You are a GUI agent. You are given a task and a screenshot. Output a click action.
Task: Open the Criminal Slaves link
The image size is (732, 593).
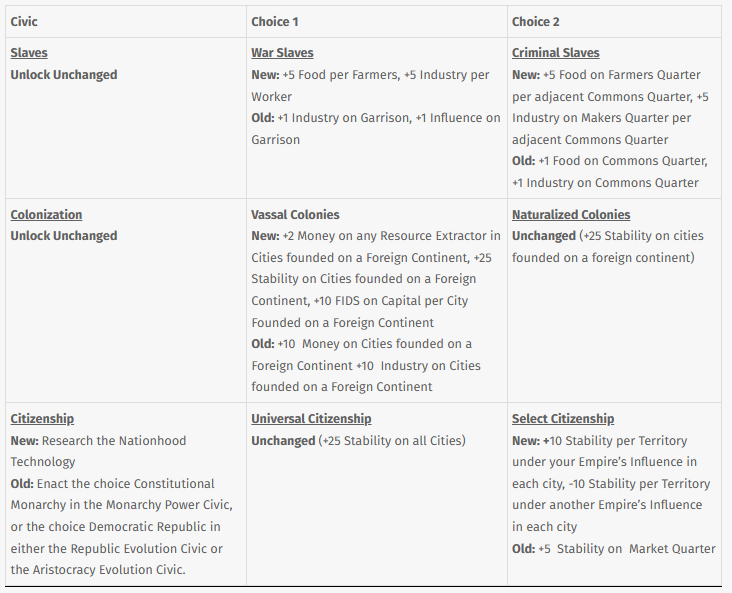(x=556, y=53)
